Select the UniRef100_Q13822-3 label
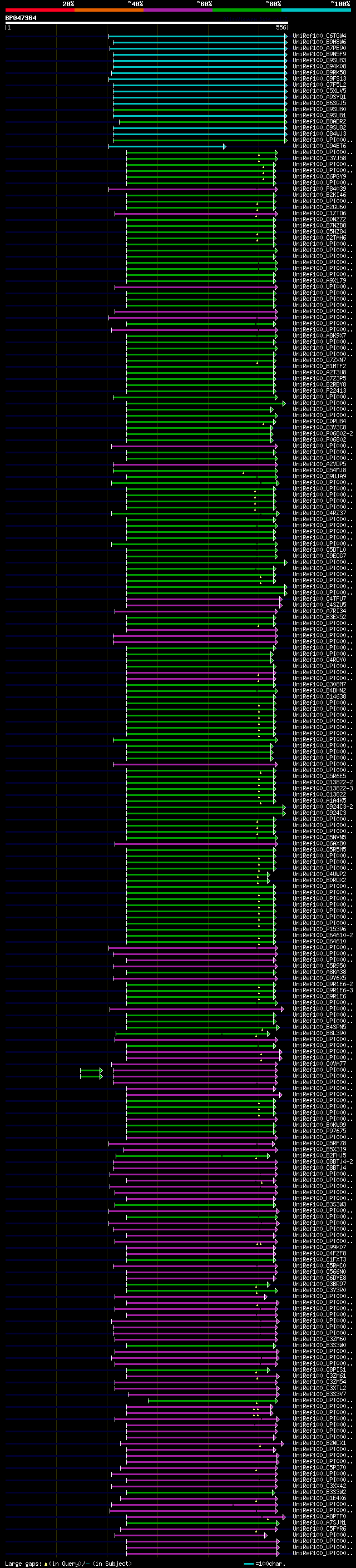The width and height of the screenshot is (356, 1568). click(x=323, y=788)
